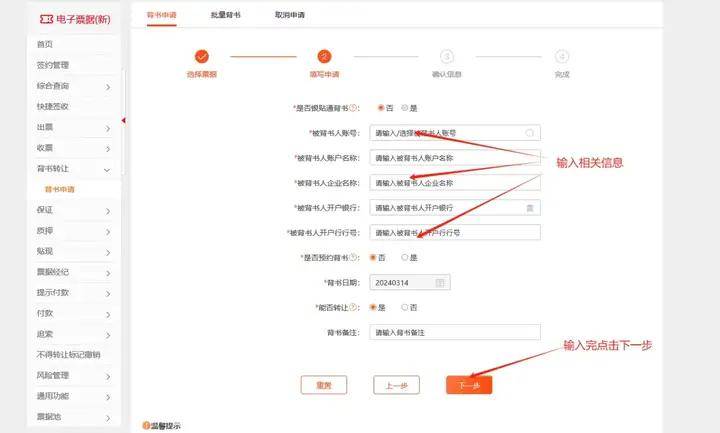Click the 电子票据(新) logo icon

tap(45, 19)
